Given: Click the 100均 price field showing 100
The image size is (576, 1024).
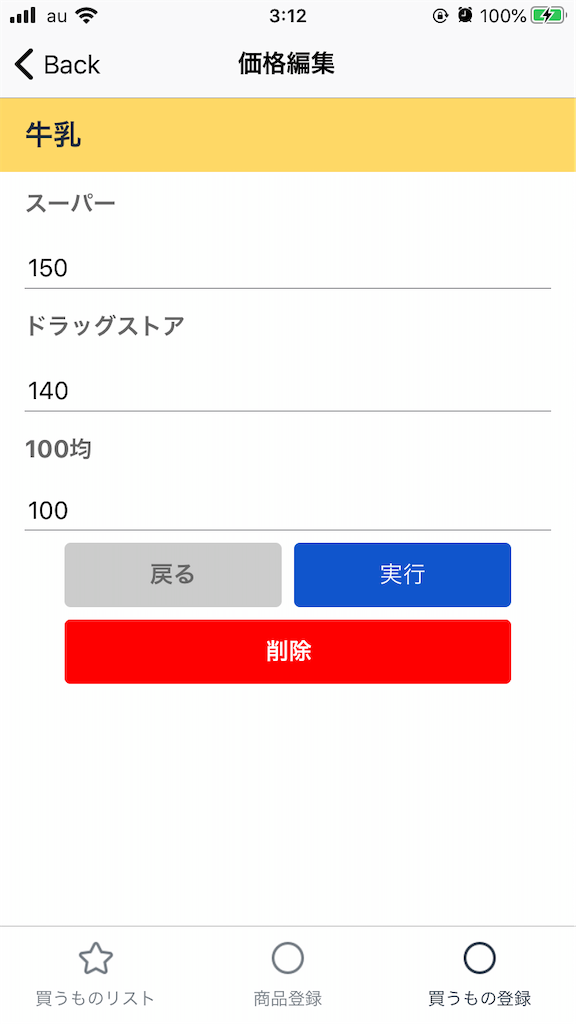Looking at the screenshot, I should coord(287,510).
